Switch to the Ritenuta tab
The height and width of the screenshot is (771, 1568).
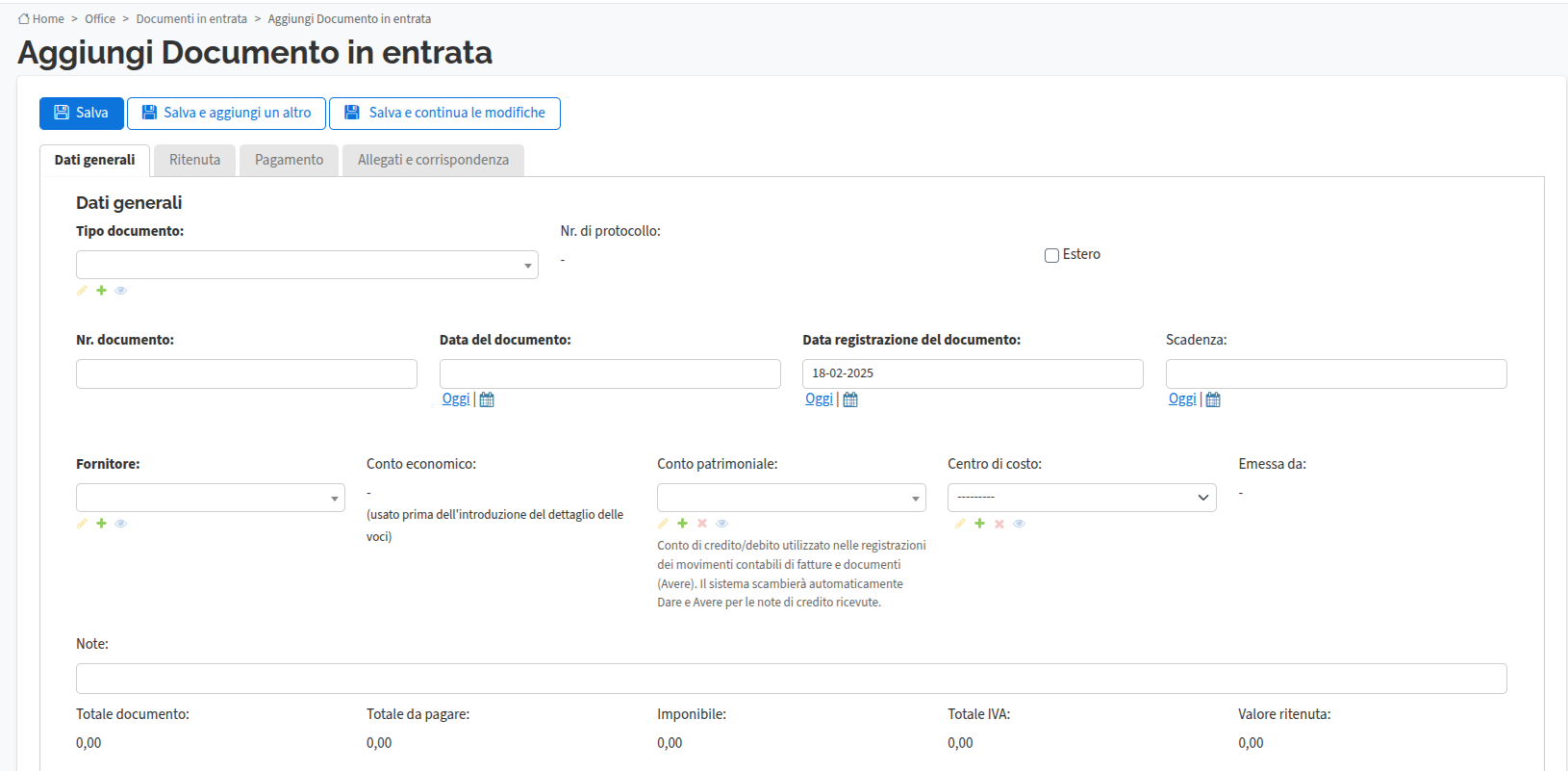[x=194, y=160]
